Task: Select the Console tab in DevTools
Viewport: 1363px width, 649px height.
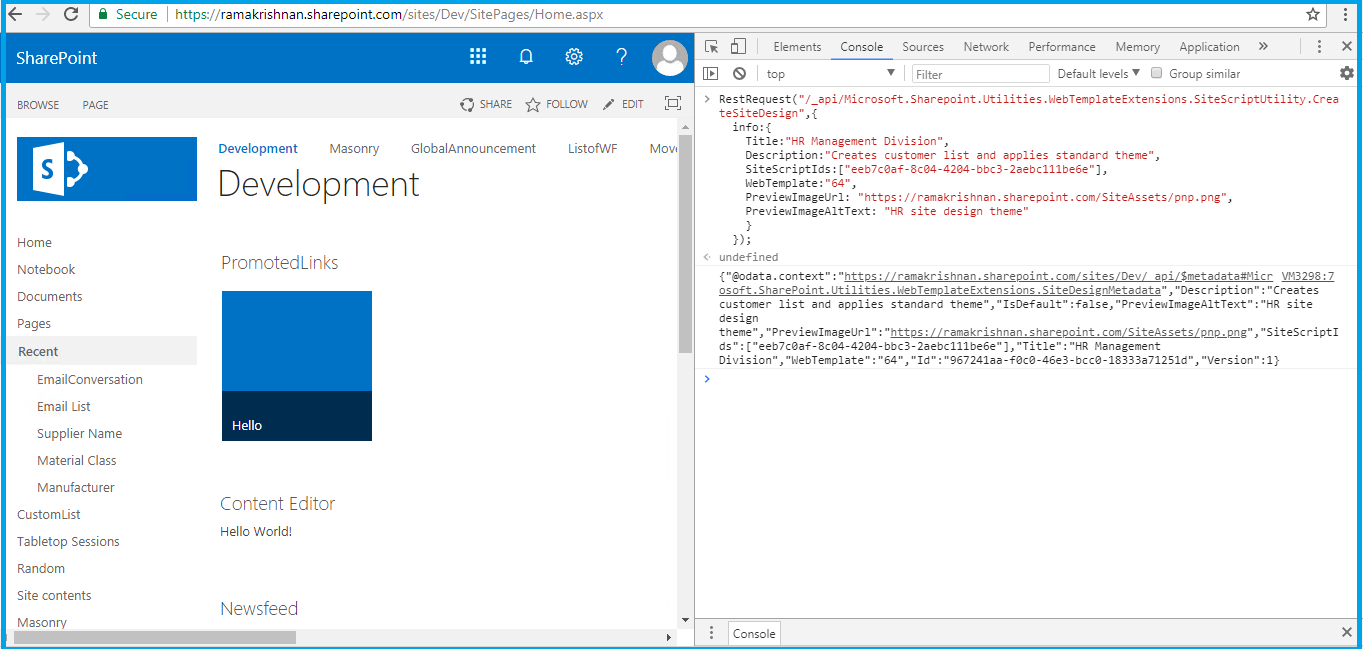Action: 862,47
